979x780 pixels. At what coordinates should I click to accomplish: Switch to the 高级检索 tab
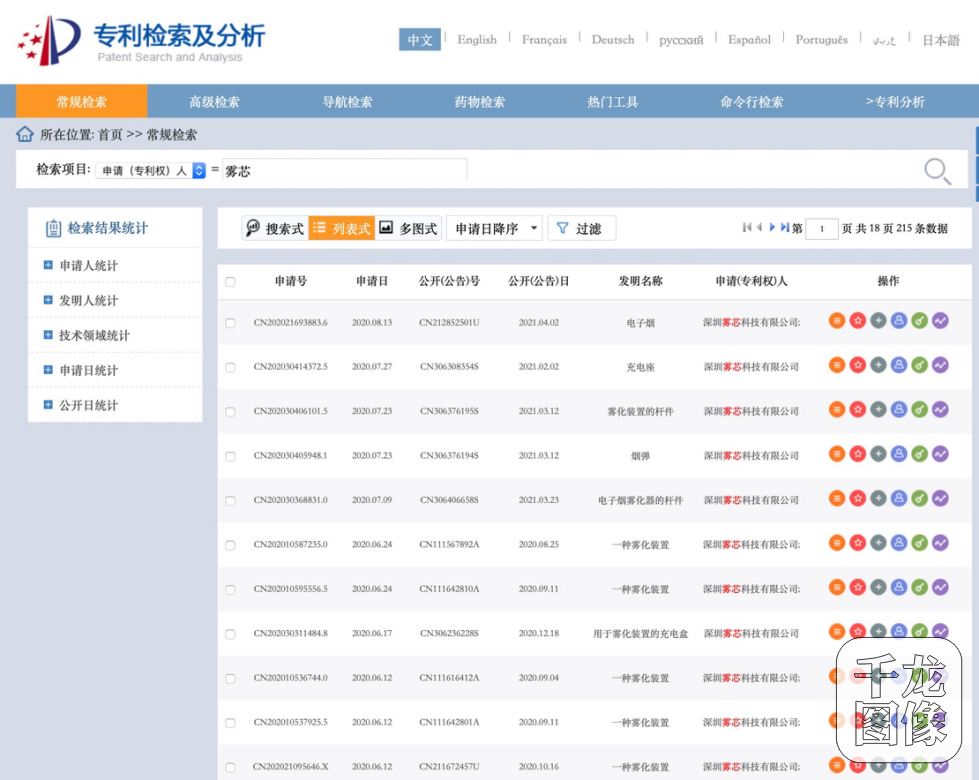(216, 100)
